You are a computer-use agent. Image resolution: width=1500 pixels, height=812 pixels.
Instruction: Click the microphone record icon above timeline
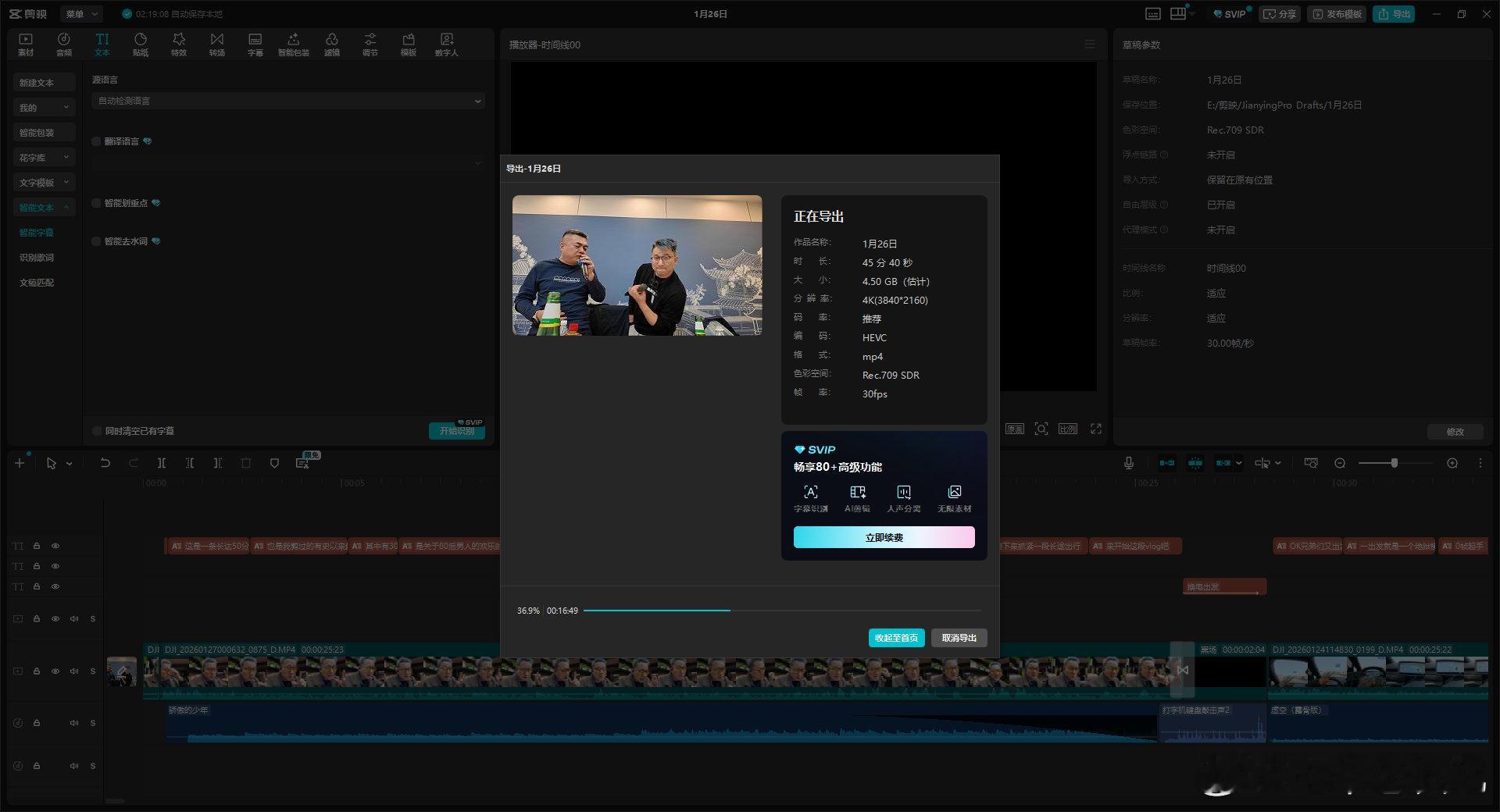pyautogui.click(x=1129, y=463)
